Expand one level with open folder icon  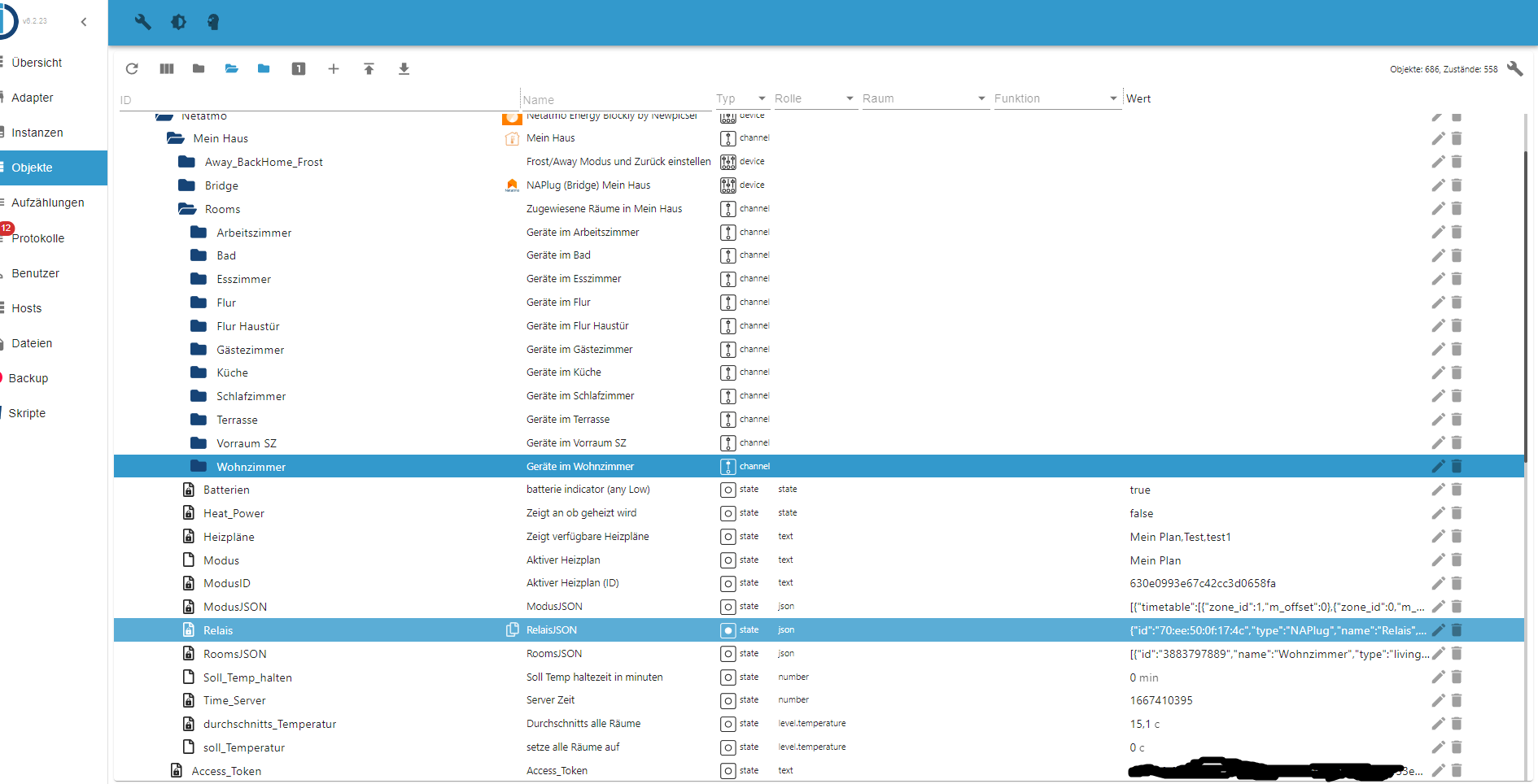232,69
